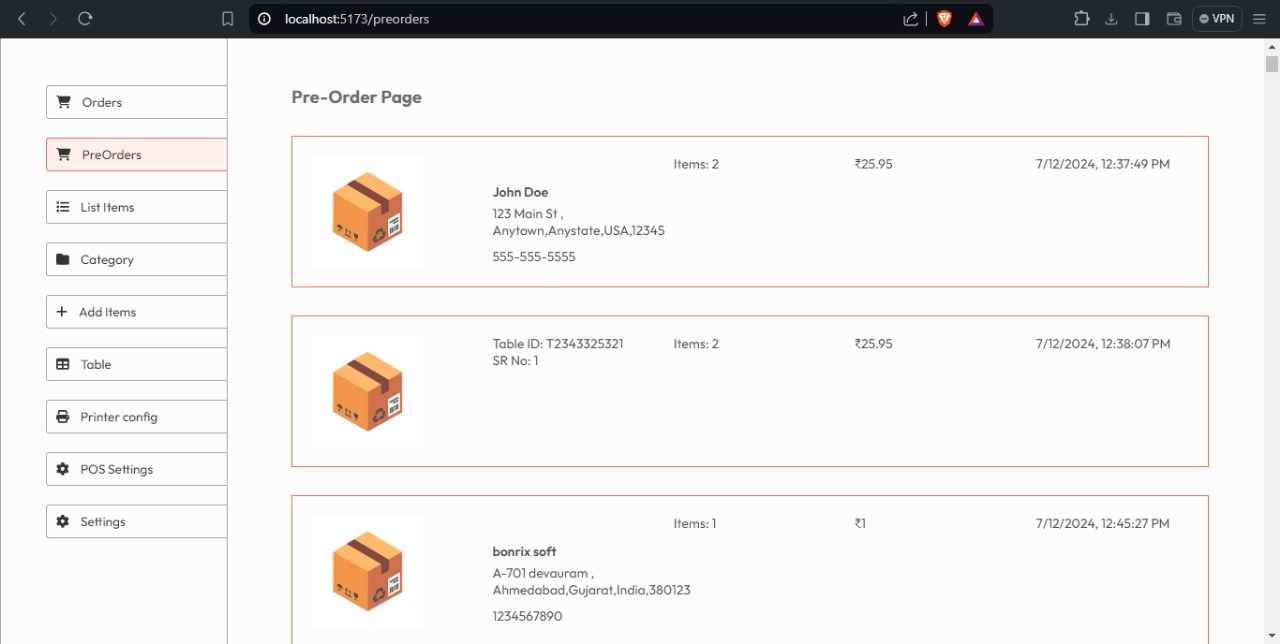Viewport: 1280px width, 644px height.
Task: Click the SR No: 1 text
Action: click(515, 361)
